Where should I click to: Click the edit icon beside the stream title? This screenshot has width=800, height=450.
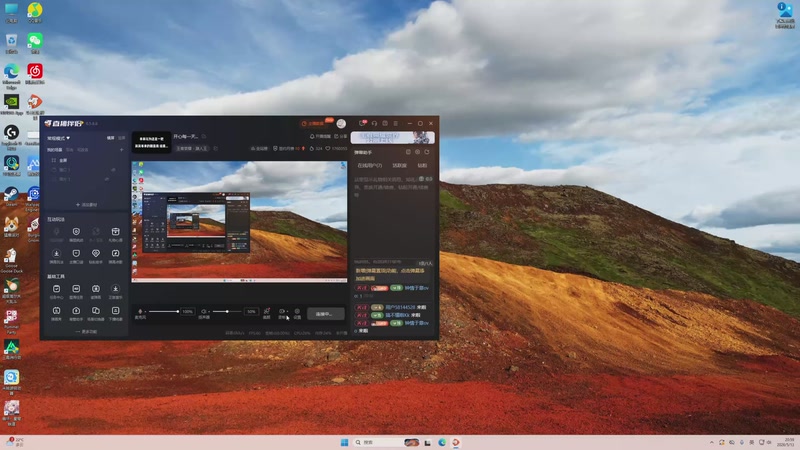204,136
